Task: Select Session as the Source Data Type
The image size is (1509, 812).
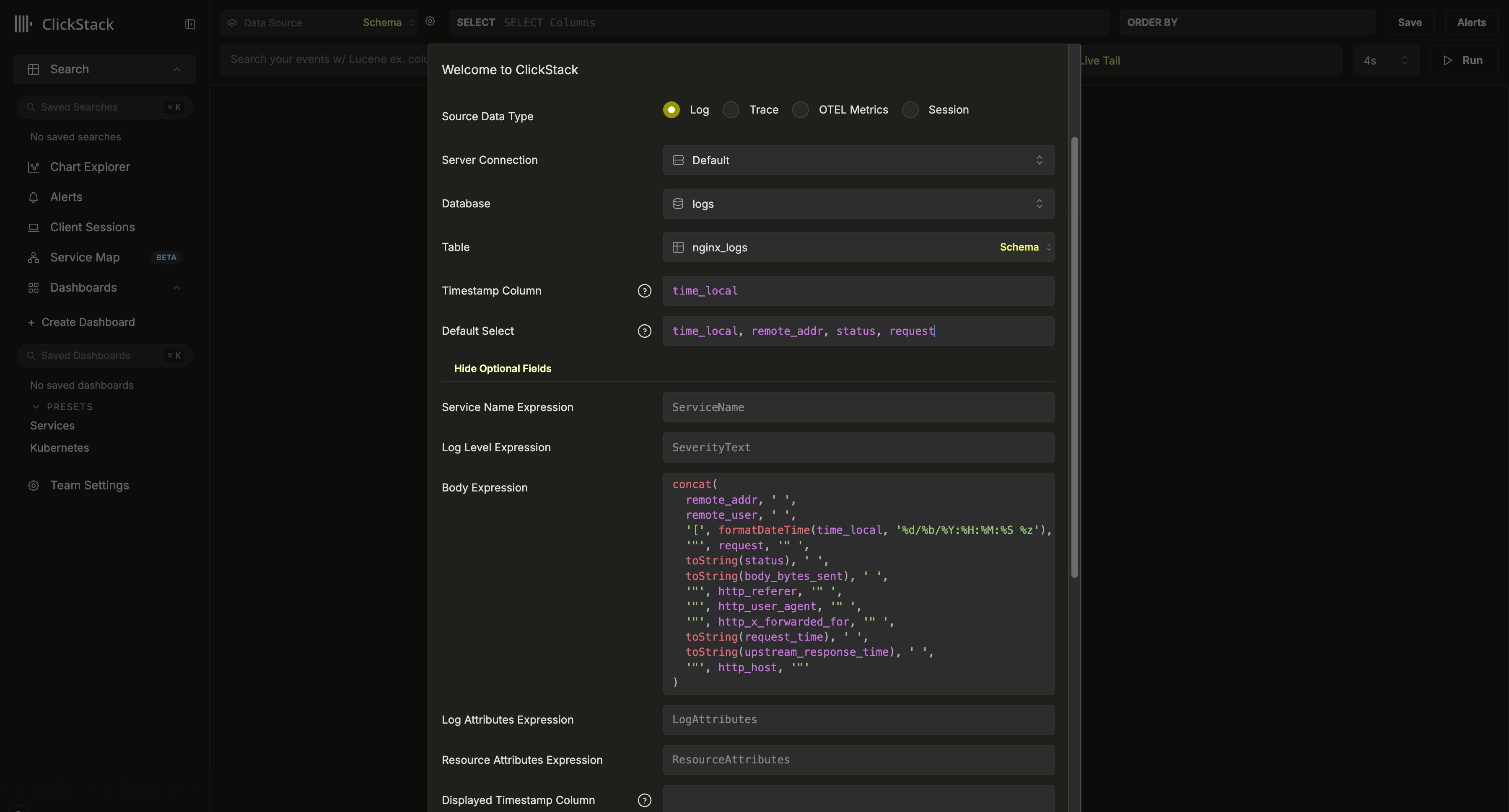Action: click(x=910, y=109)
